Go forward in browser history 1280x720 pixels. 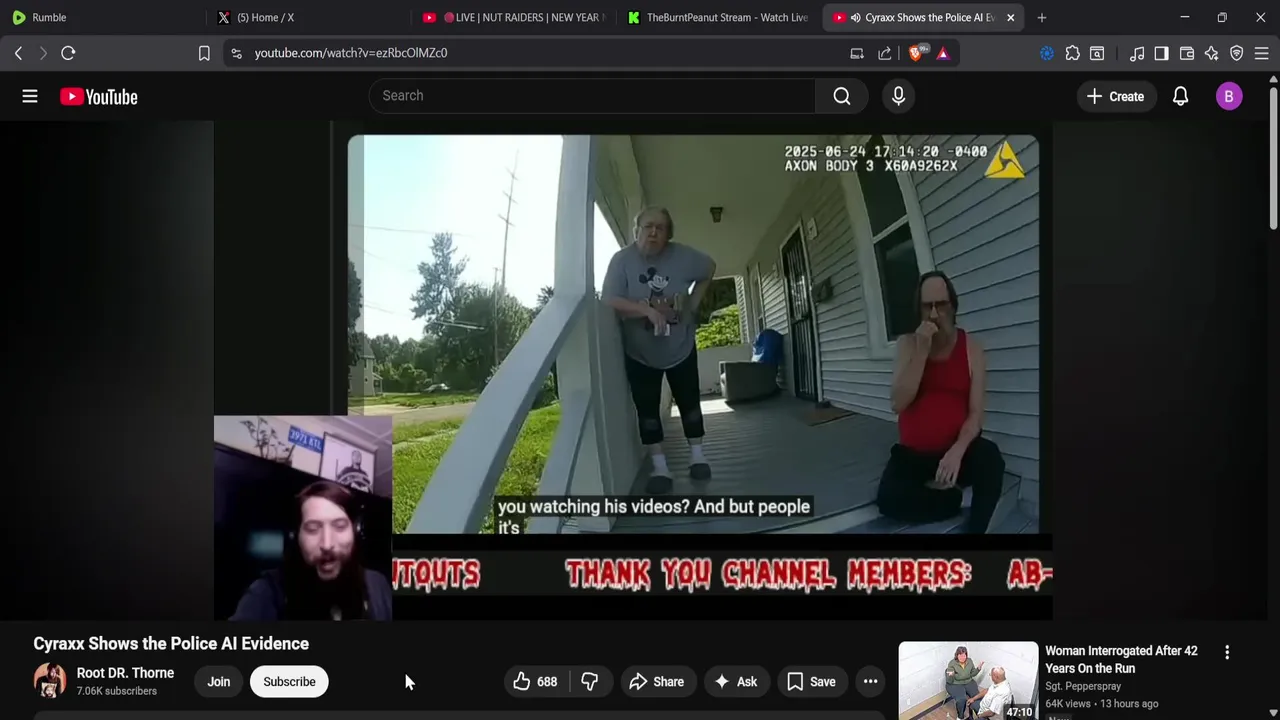43,53
